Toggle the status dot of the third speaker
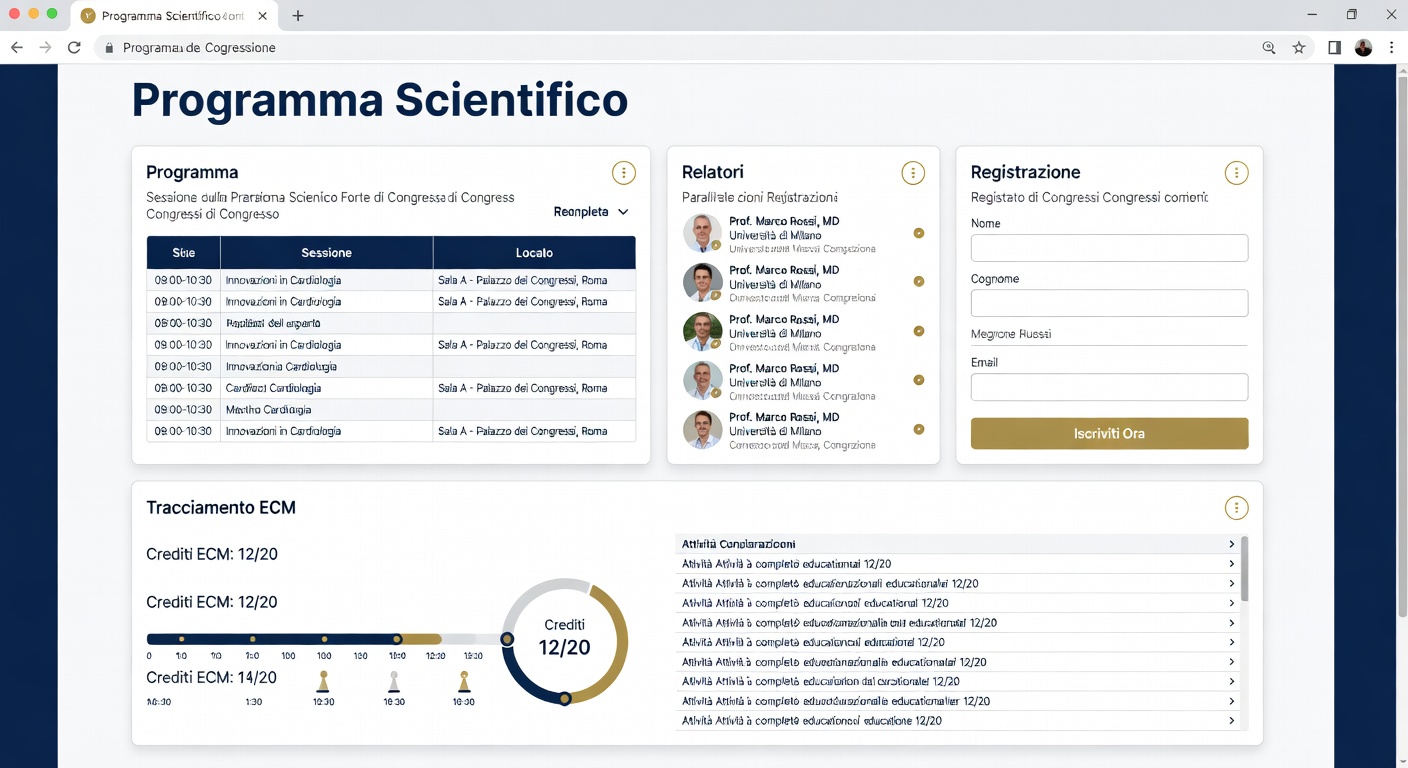 [x=918, y=331]
